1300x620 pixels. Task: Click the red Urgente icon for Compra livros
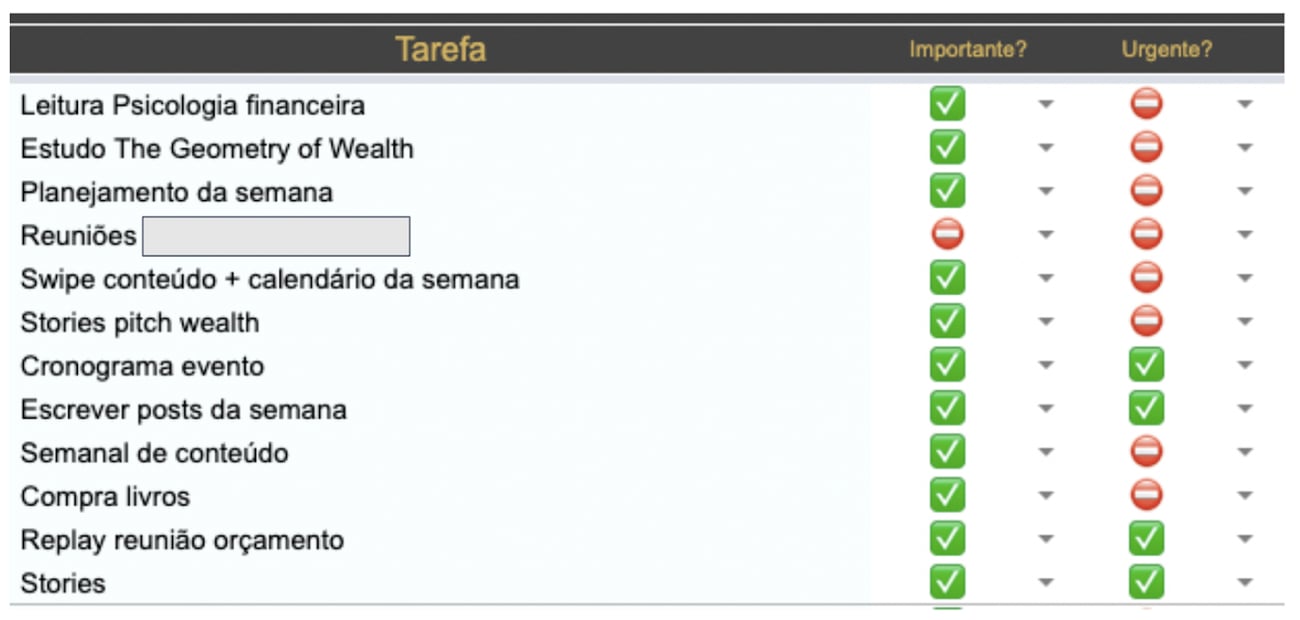pyautogui.click(x=1146, y=495)
